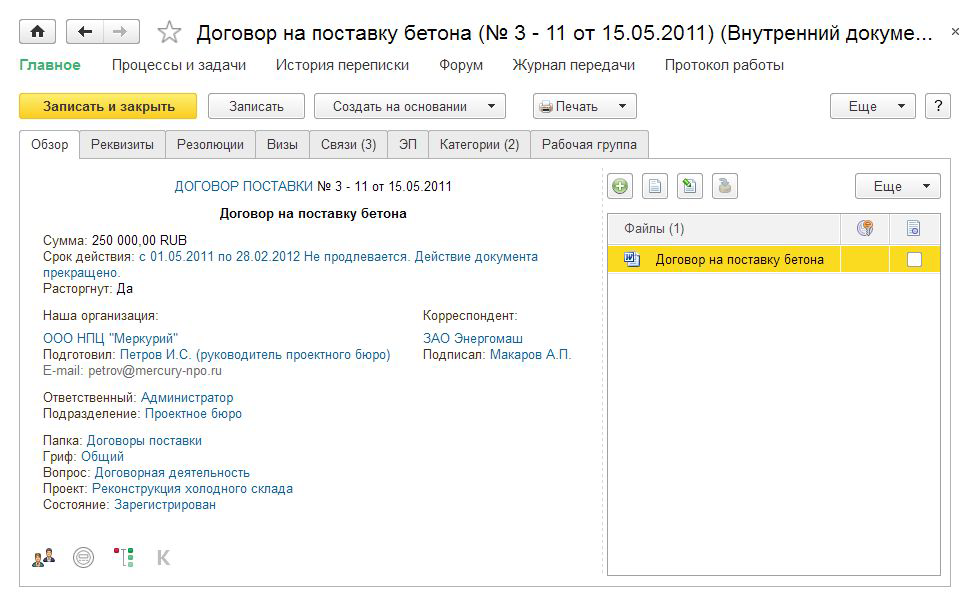The image size is (977, 601).
Task: Open help with question mark button
Action: (938, 106)
